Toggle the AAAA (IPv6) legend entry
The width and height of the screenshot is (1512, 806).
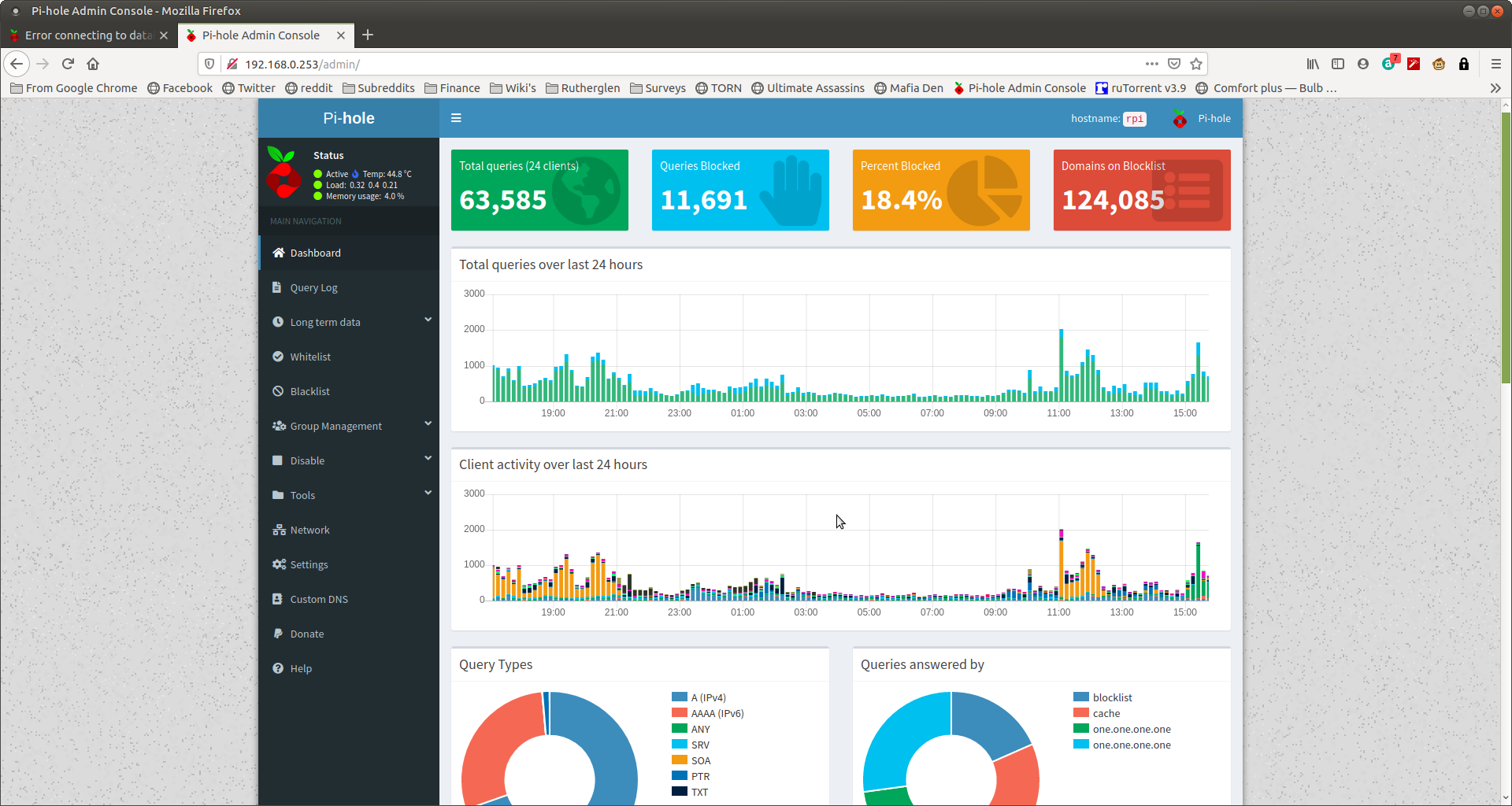click(708, 713)
